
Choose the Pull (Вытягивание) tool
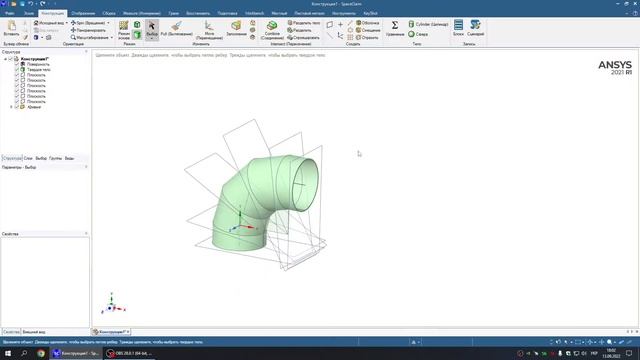pos(176,29)
